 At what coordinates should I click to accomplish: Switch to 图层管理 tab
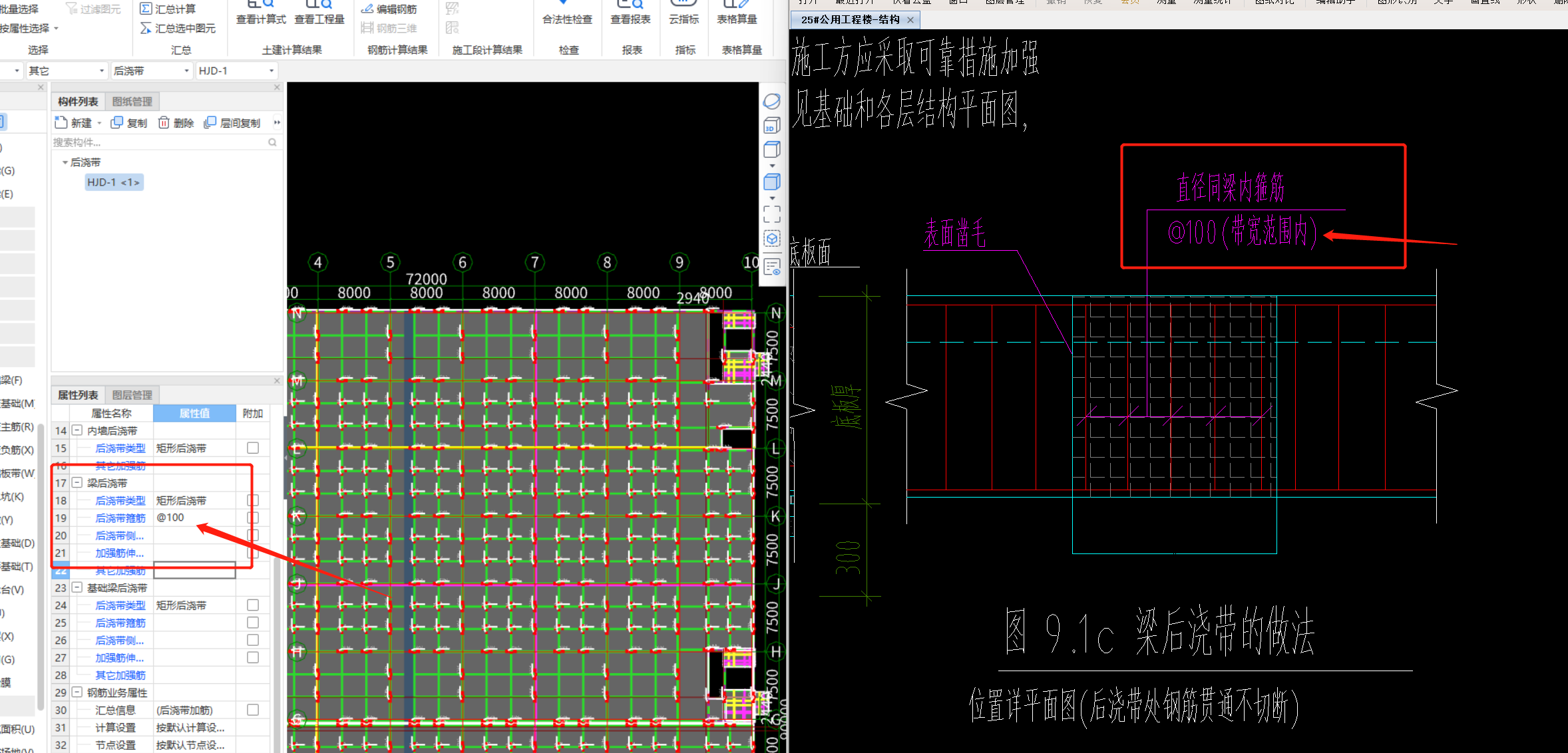tap(132, 394)
